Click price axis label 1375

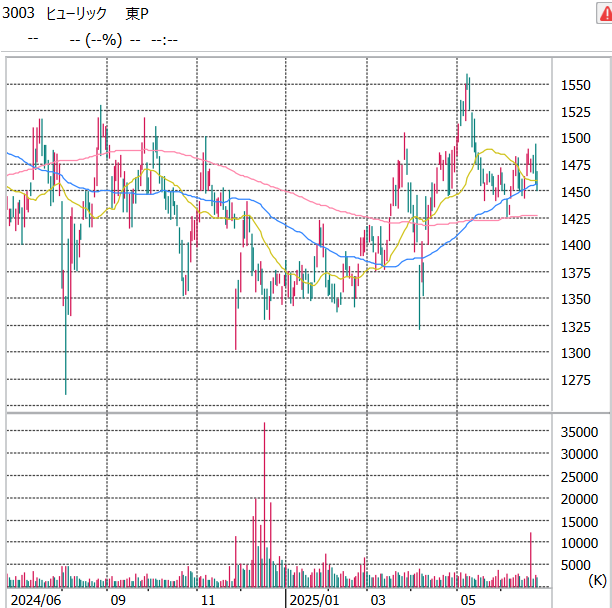coord(576,273)
